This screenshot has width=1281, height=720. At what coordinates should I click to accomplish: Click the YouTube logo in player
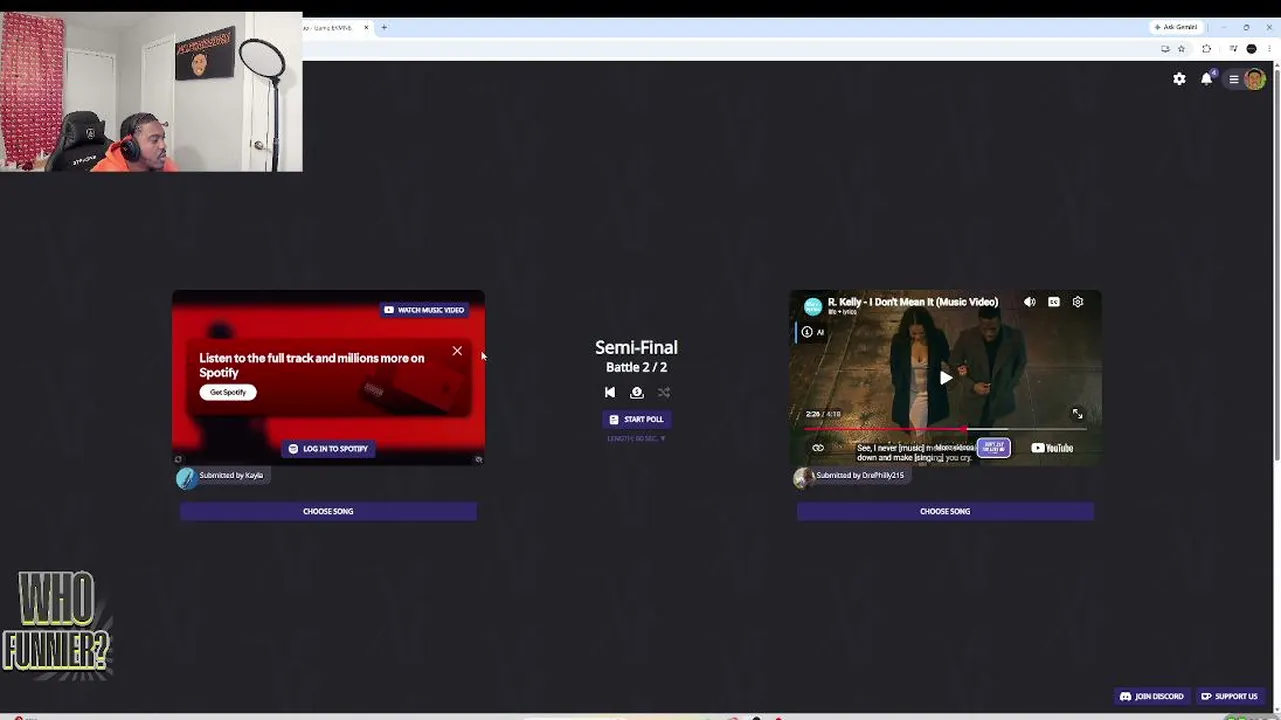1052,448
